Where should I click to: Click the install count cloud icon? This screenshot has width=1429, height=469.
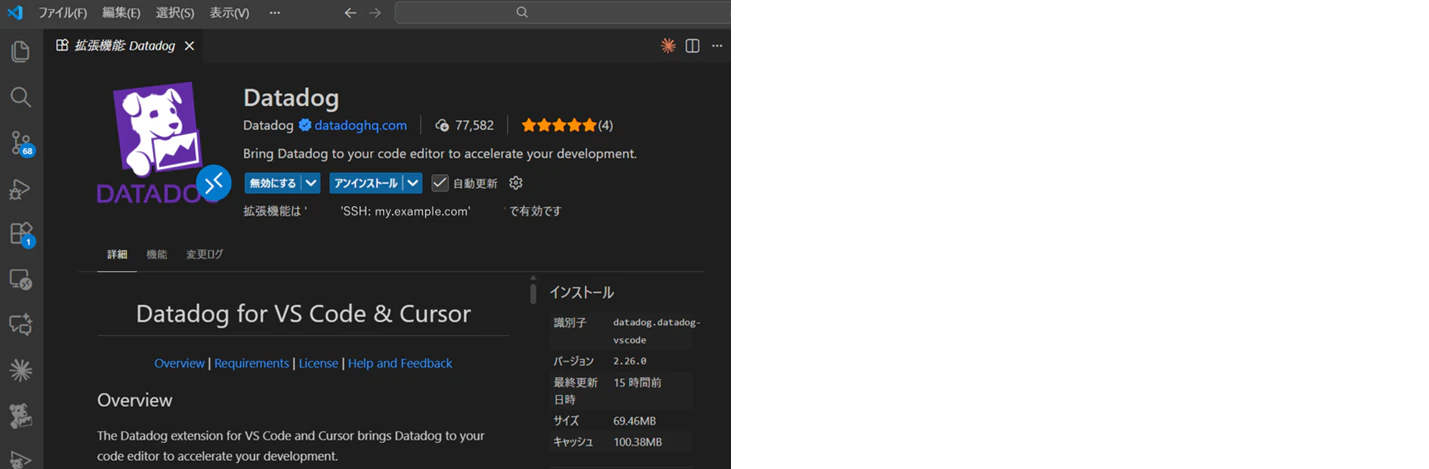pos(442,125)
